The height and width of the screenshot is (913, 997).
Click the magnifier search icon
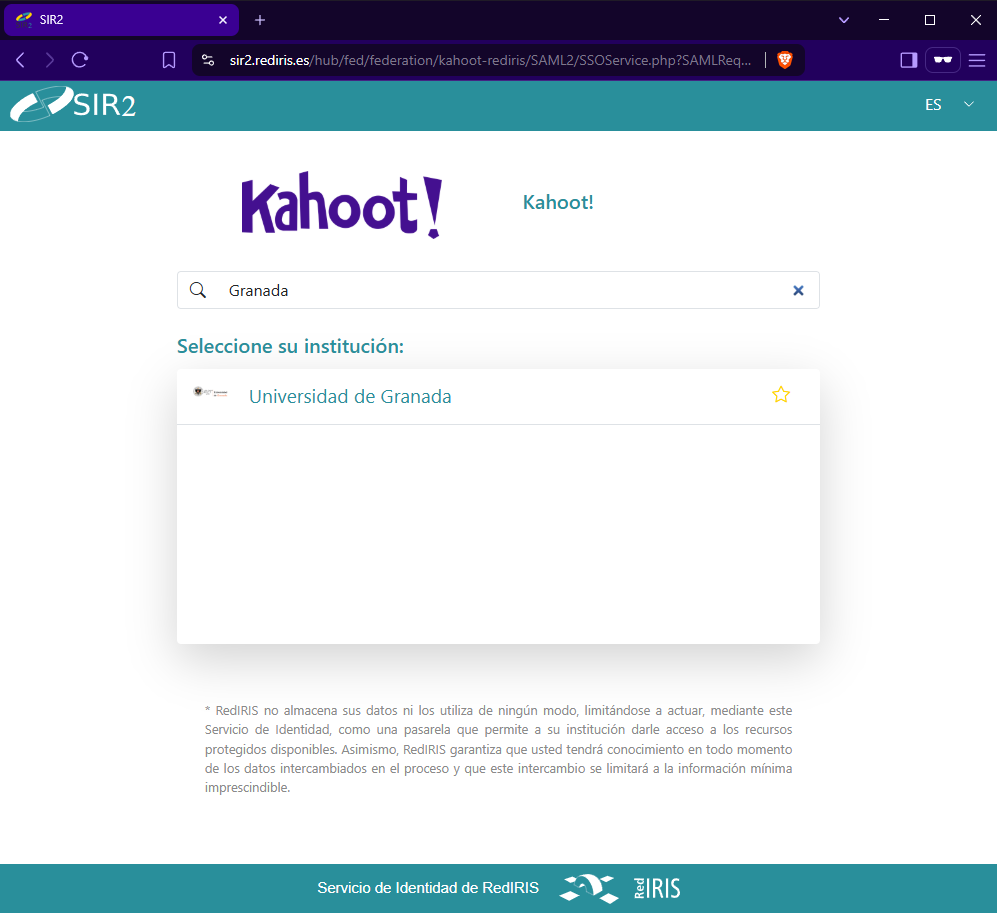[198, 290]
